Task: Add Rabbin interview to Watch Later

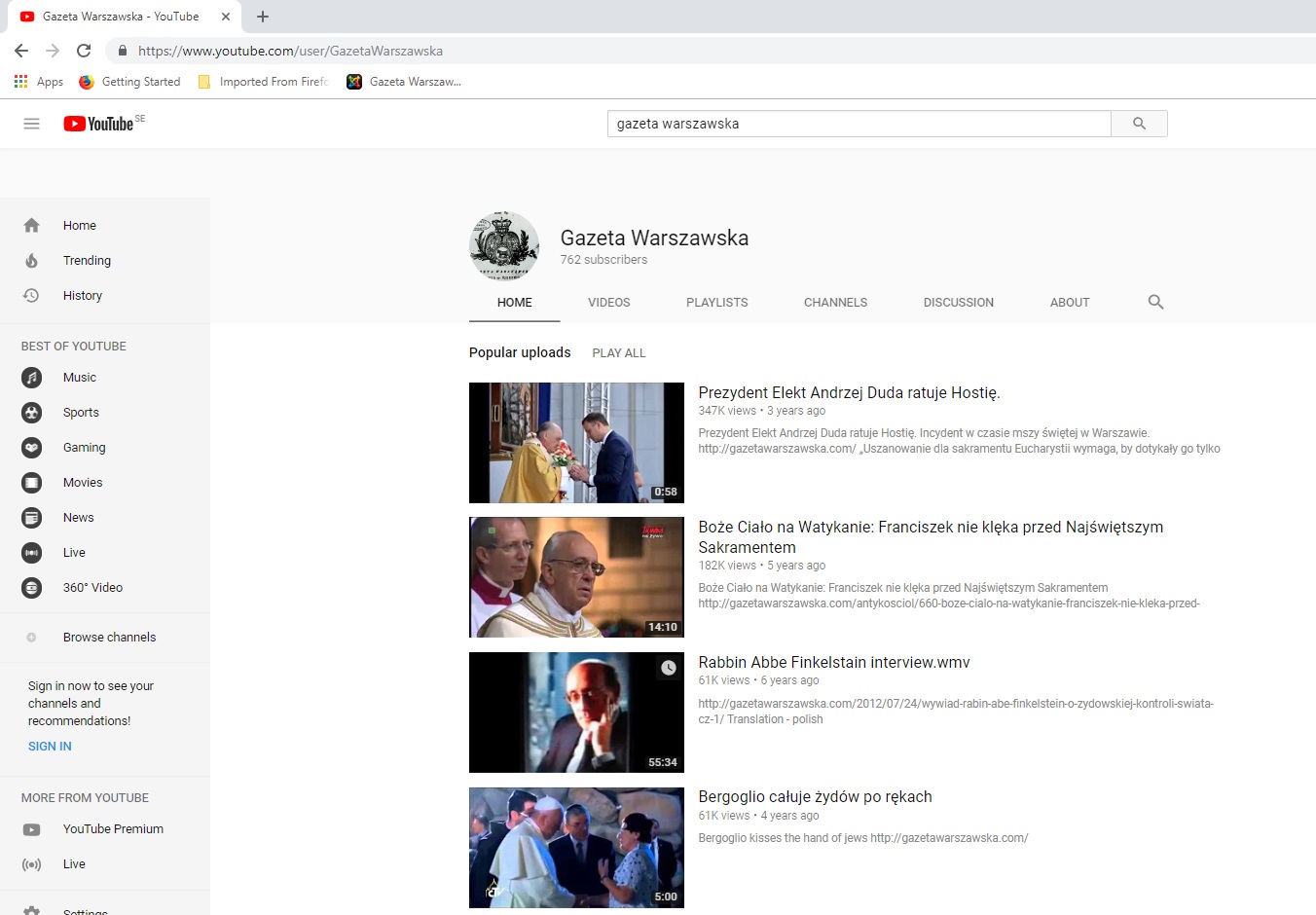Action: click(668, 668)
